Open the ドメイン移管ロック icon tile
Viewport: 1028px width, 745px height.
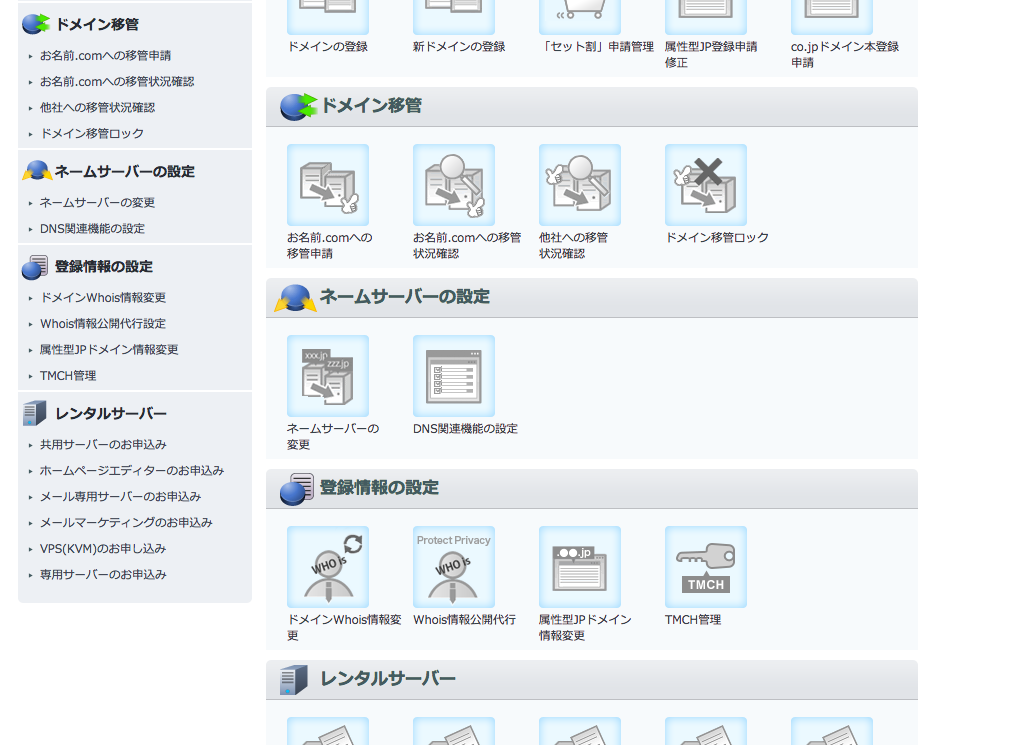pos(705,185)
